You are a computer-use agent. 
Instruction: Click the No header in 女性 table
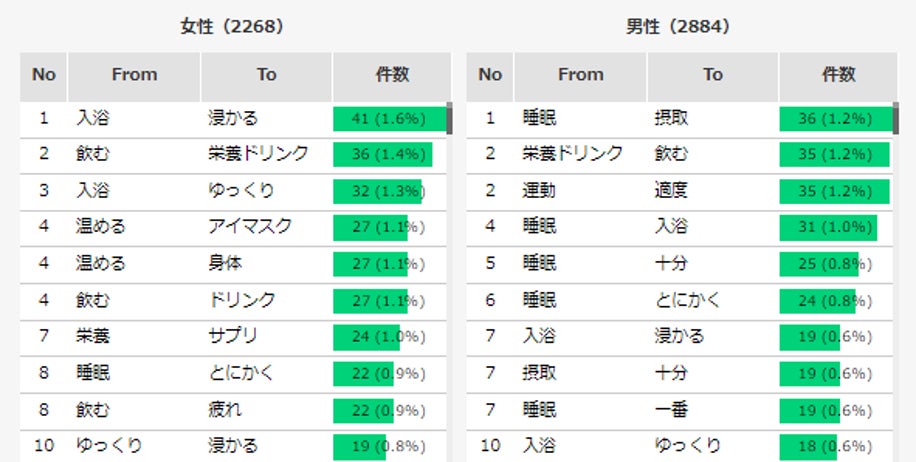(44, 75)
